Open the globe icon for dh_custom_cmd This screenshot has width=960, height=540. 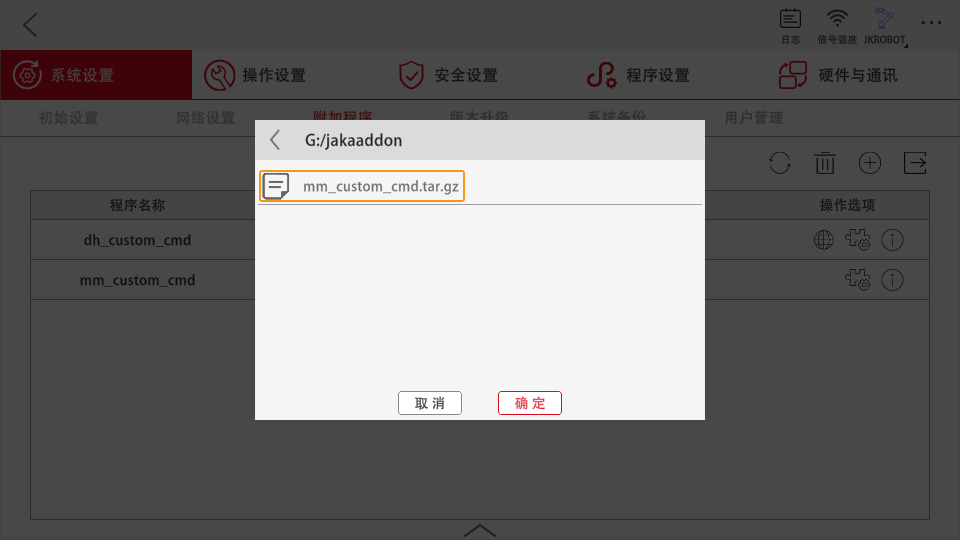(x=823, y=240)
